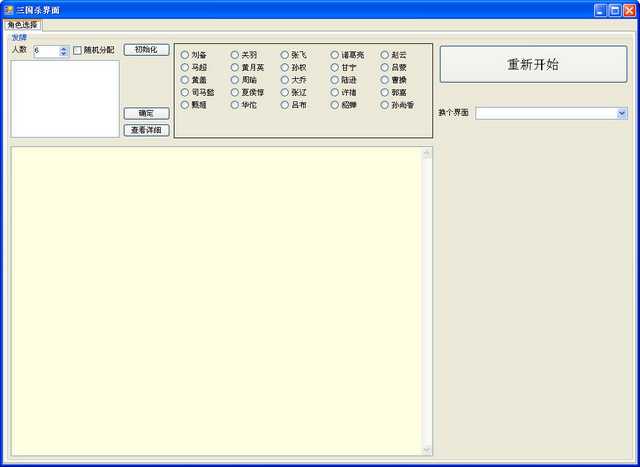Decrease the 人数 value with down arrow
Image resolution: width=640 pixels, height=467 pixels.
(64, 54)
